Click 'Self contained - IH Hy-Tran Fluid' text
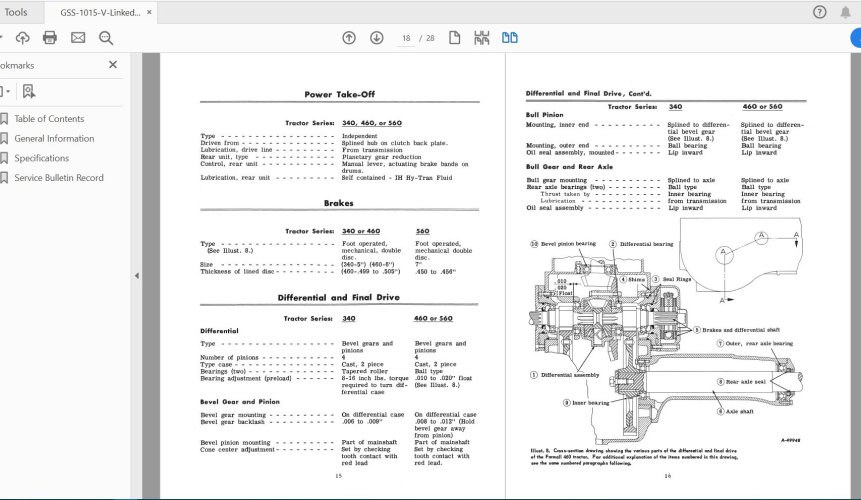This screenshot has height=500, width=861. click(x=397, y=178)
